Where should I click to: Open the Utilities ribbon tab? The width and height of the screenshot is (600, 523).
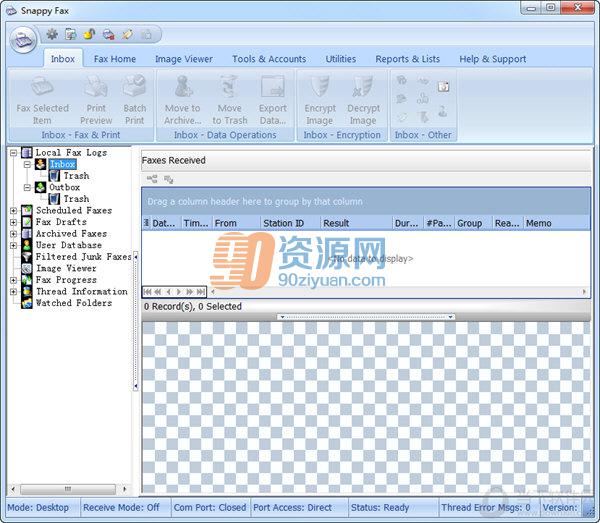[341, 59]
